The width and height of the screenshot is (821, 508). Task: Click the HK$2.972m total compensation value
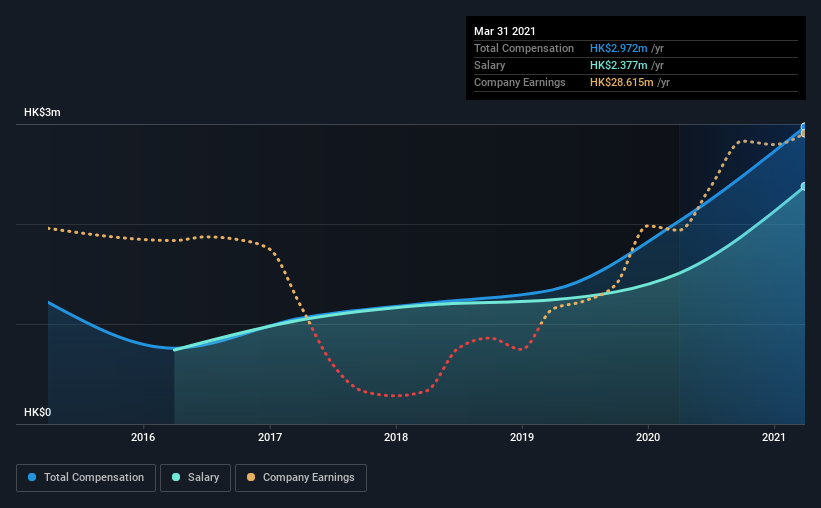coord(619,48)
